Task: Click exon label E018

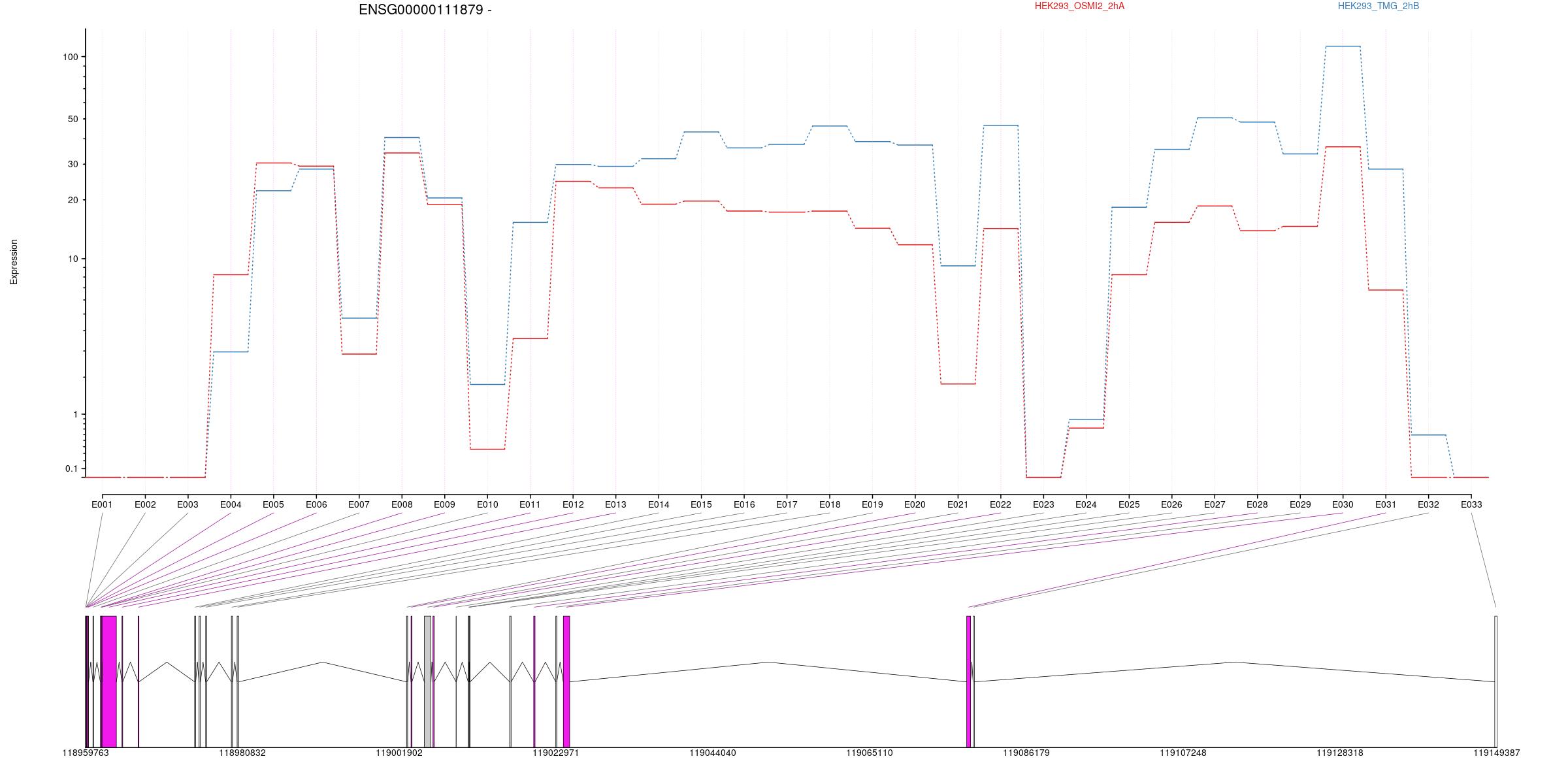Action: (x=830, y=504)
